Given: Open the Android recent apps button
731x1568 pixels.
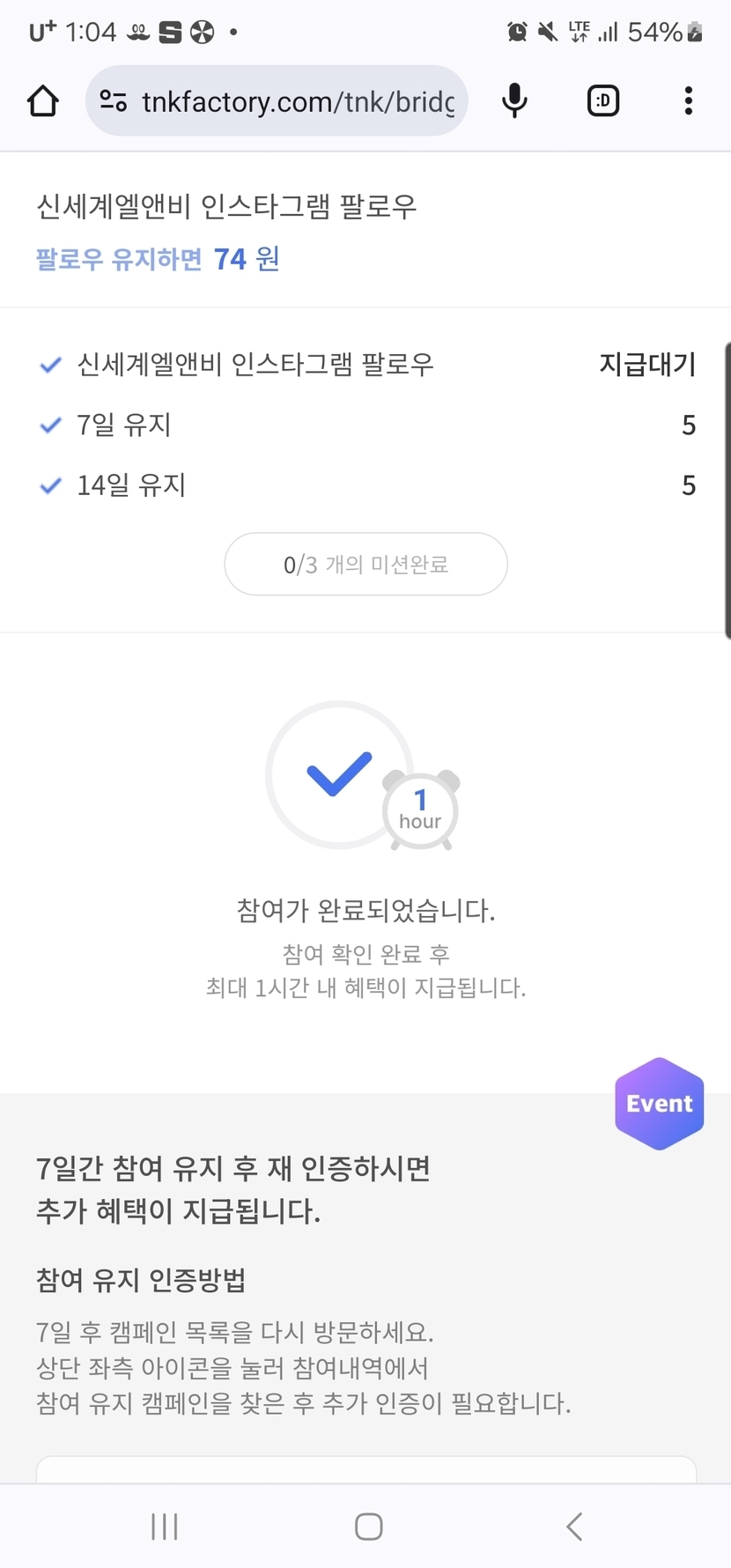Looking at the screenshot, I should [x=165, y=1527].
